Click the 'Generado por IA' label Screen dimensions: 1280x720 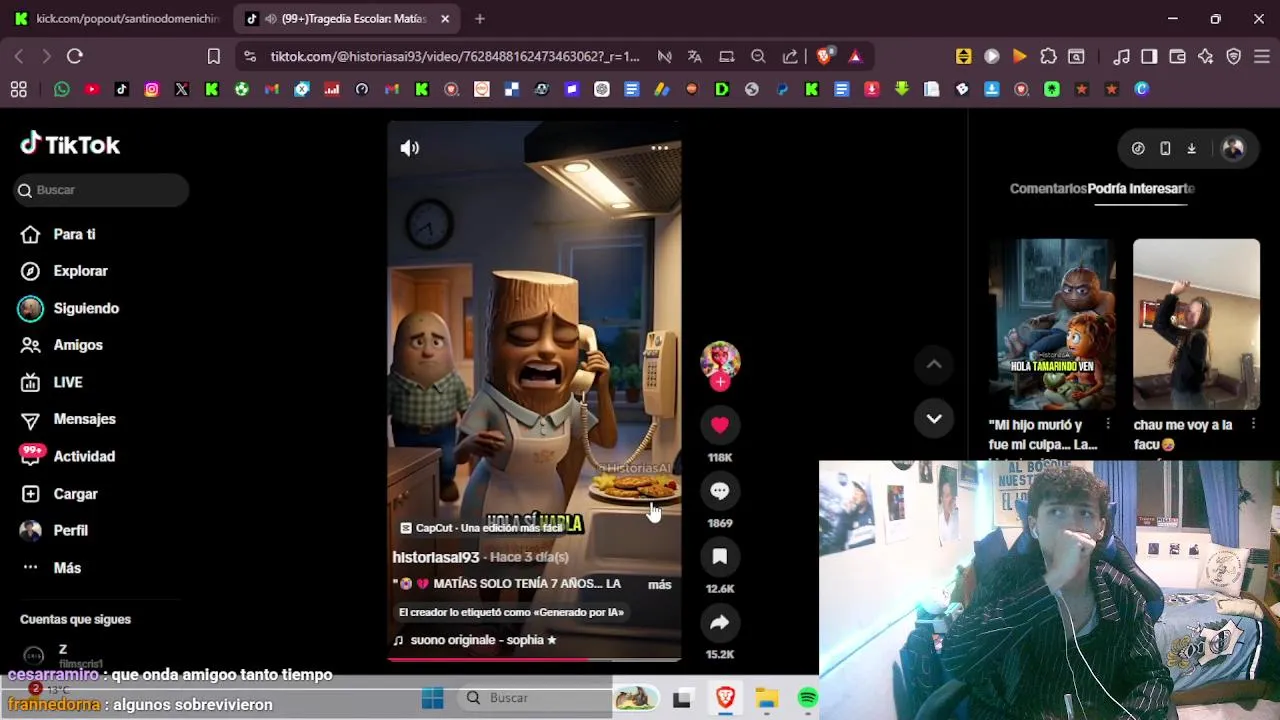point(511,612)
